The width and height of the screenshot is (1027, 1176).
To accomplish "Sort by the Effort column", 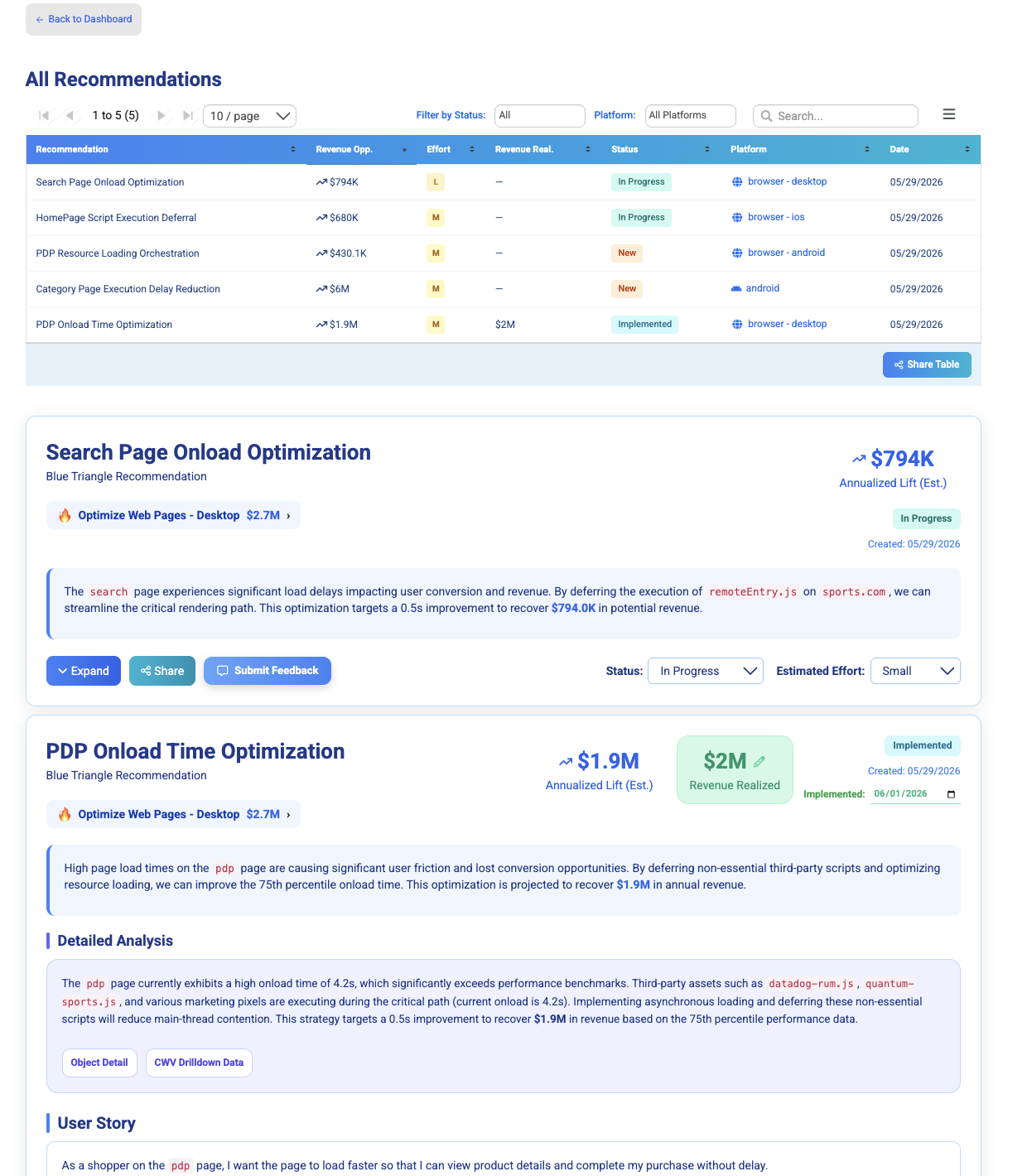I will 451,150.
